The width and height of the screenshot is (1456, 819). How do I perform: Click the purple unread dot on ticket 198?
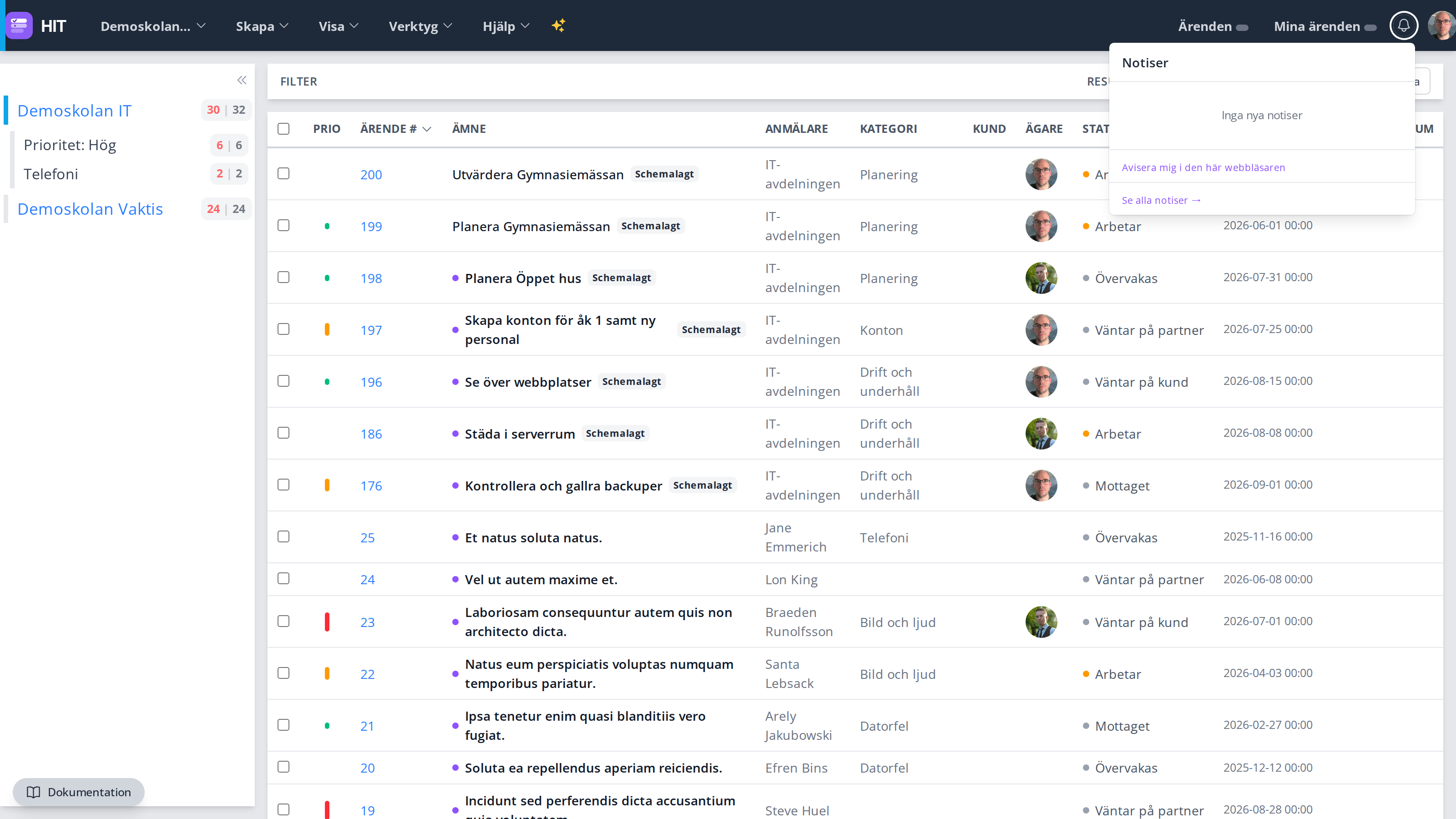click(455, 278)
